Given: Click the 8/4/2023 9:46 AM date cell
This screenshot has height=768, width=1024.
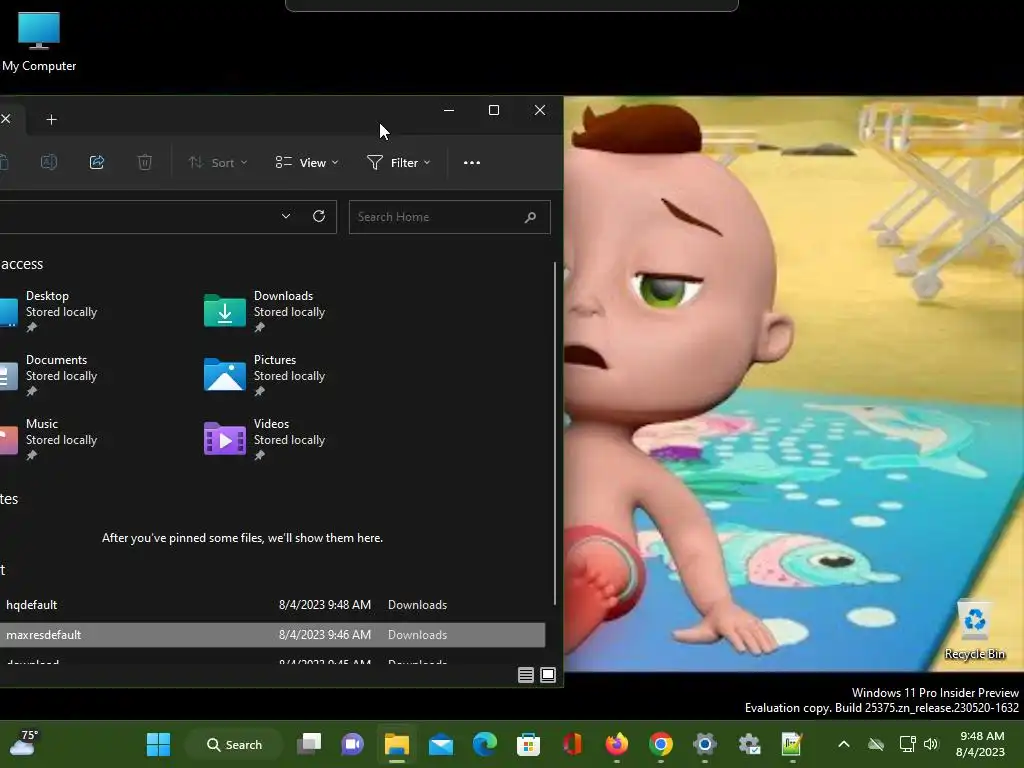Looking at the screenshot, I should [x=325, y=635].
